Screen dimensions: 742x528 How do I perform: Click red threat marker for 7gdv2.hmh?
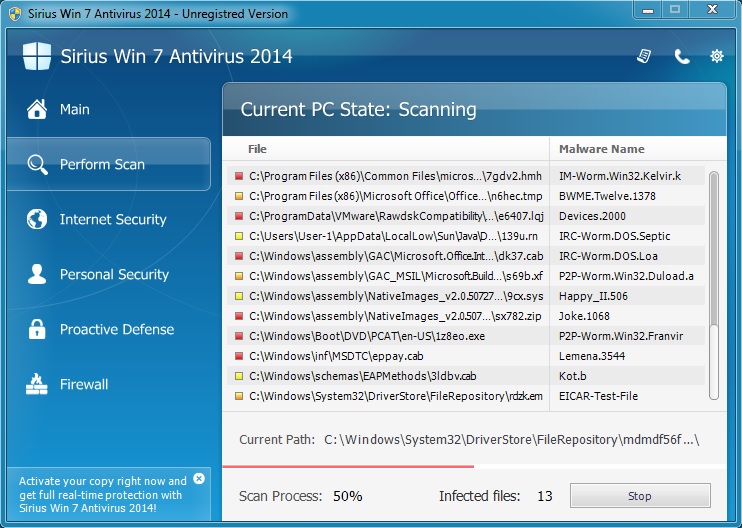(x=238, y=176)
